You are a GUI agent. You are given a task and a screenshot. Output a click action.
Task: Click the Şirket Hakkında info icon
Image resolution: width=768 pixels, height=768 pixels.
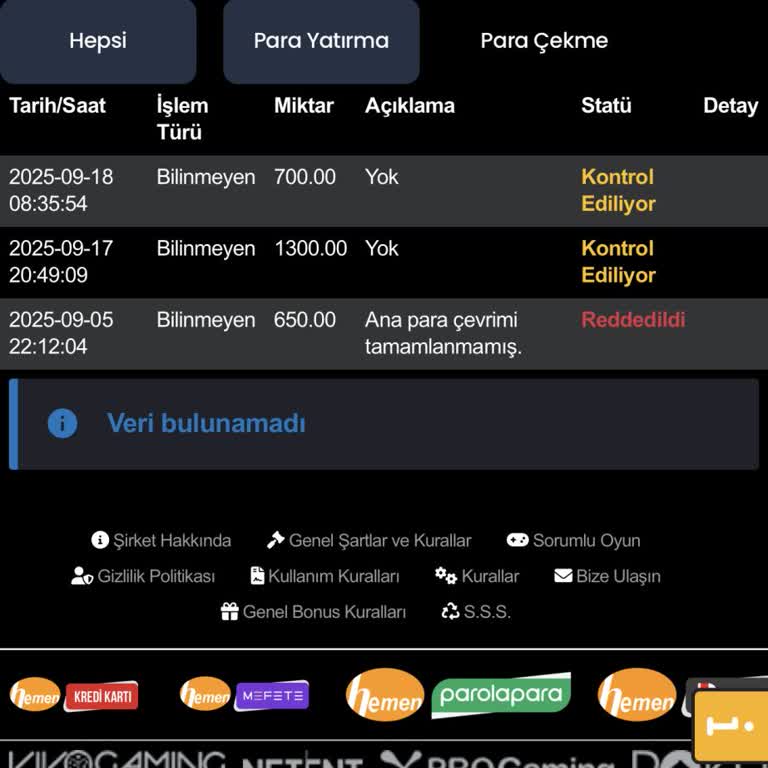[100, 540]
